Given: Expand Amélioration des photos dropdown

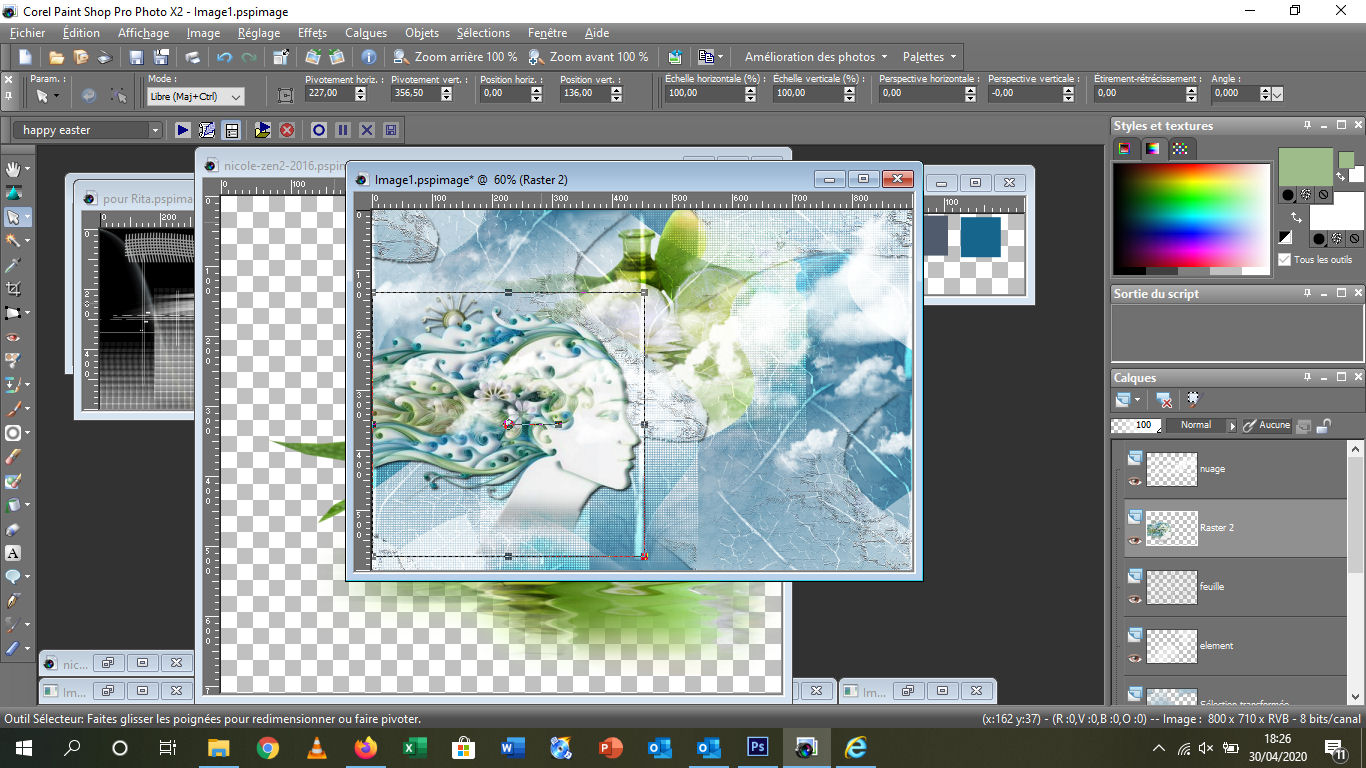Looking at the screenshot, I should (x=884, y=57).
